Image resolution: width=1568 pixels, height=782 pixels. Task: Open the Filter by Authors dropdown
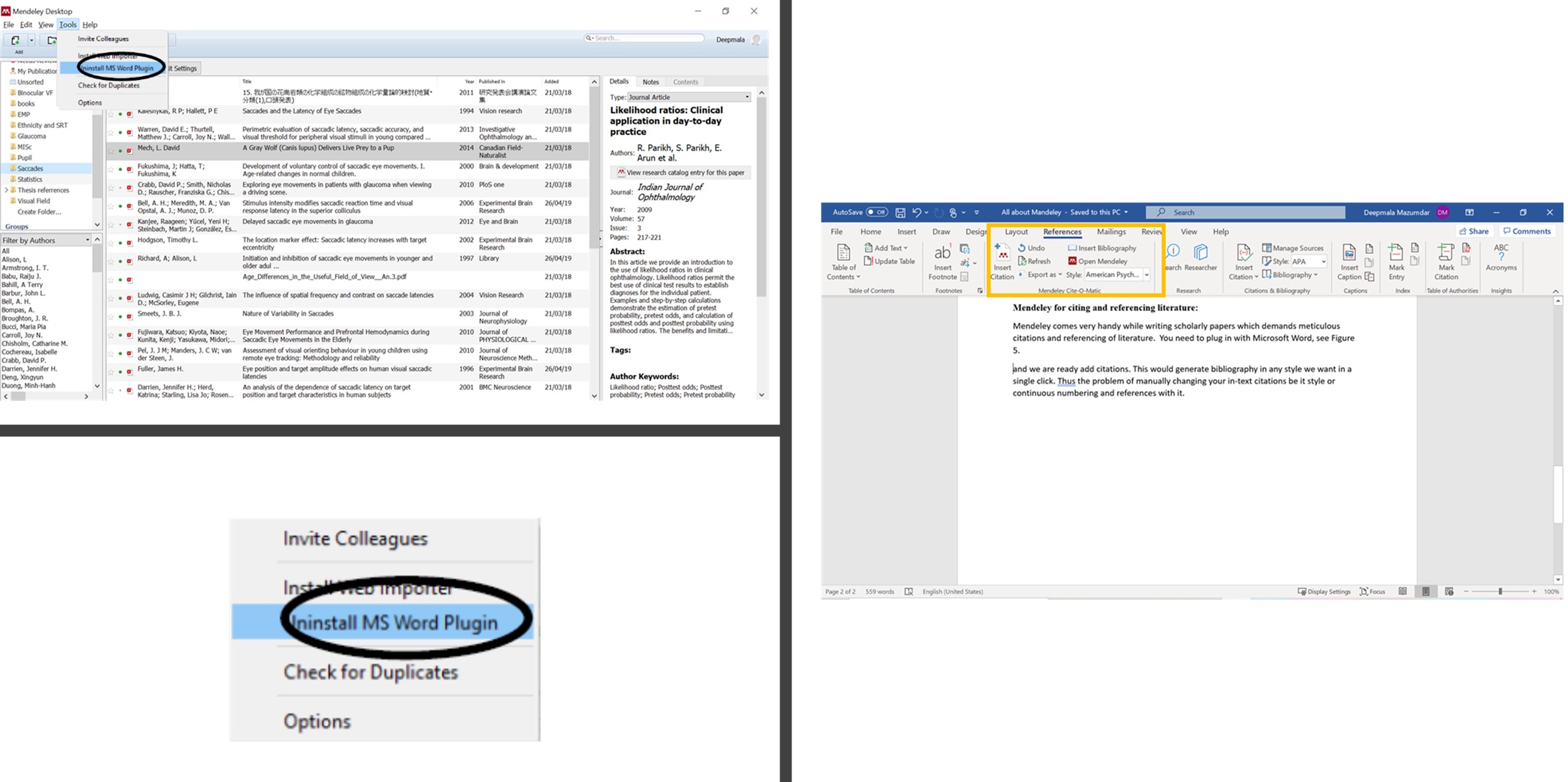coord(46,240)
